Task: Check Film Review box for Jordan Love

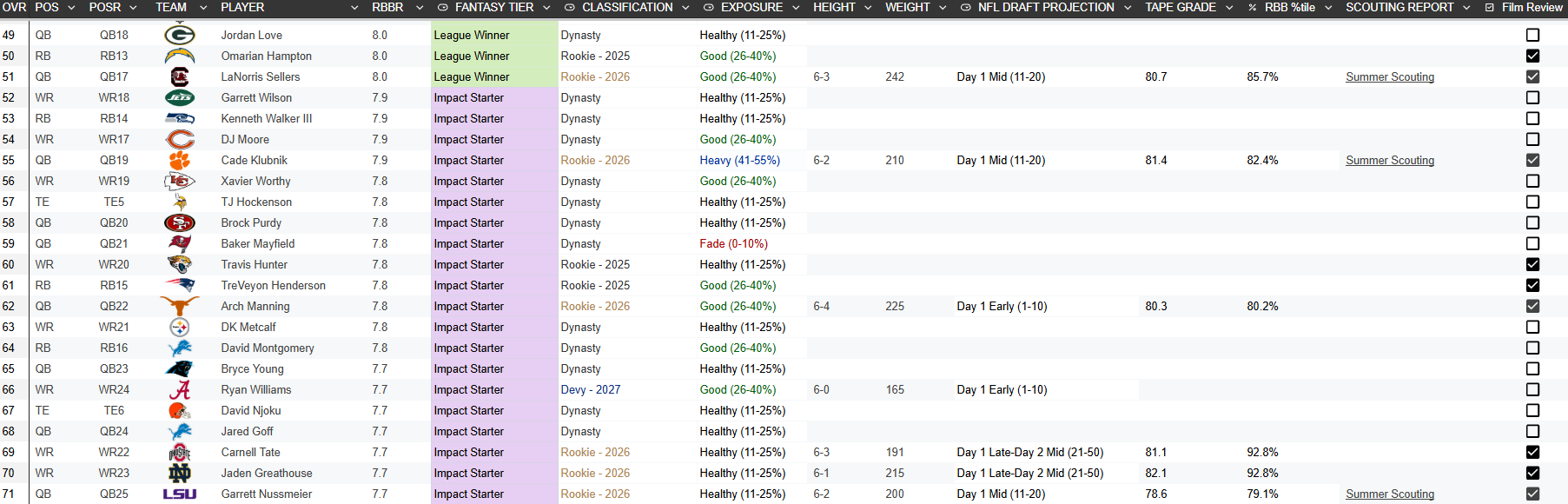Action: [1532, 35]
